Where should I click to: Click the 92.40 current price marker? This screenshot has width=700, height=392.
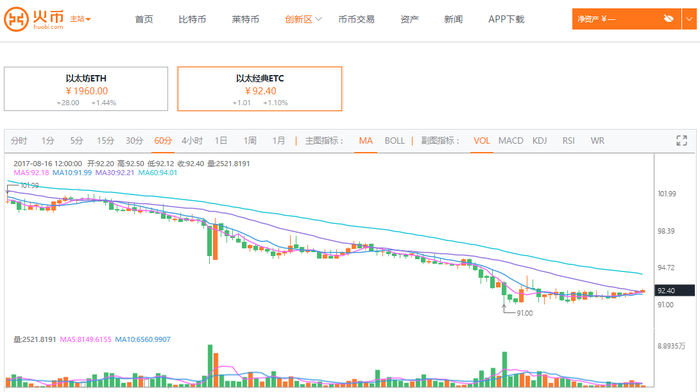pos(675,291)
